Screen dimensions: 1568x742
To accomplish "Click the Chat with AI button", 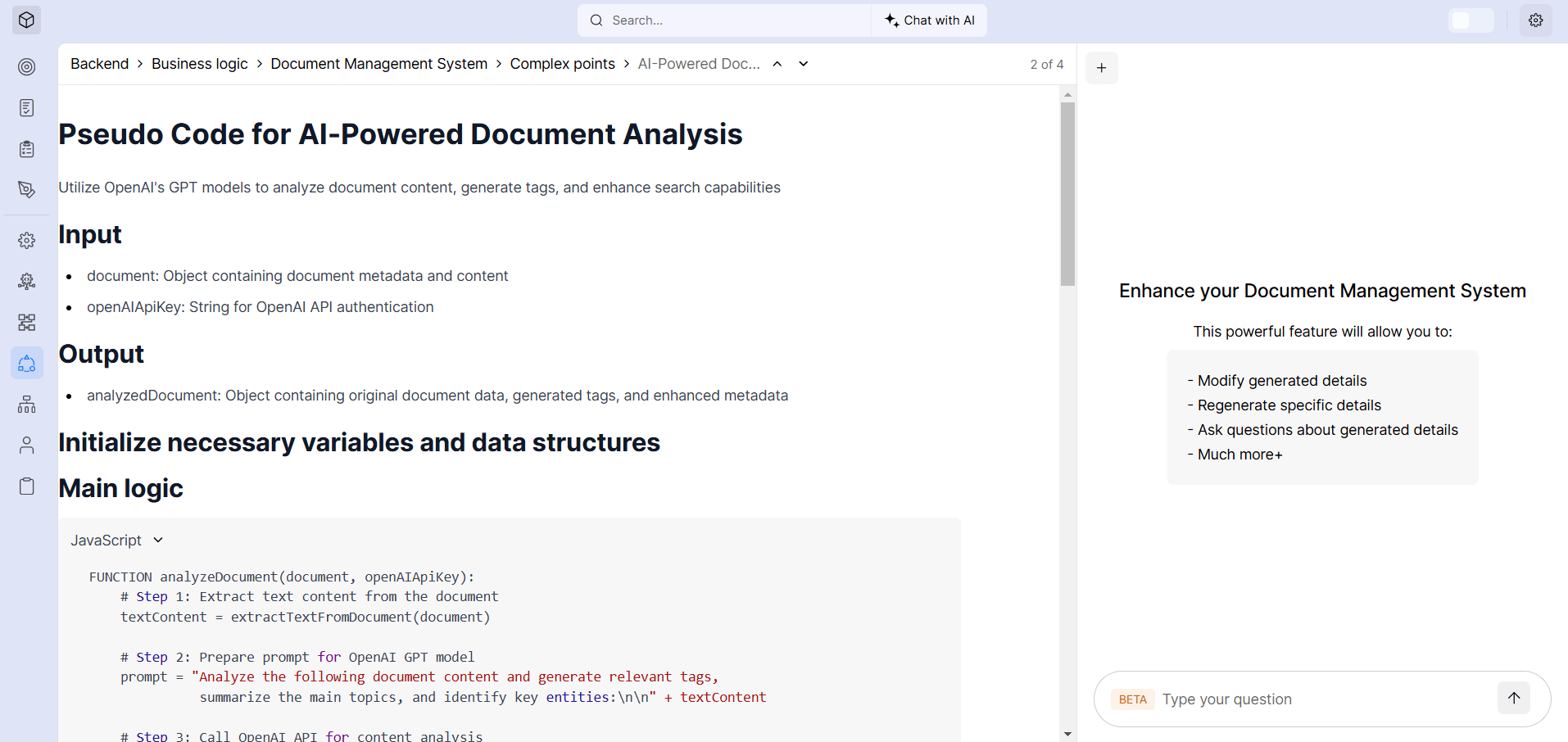I will point(929,20).
